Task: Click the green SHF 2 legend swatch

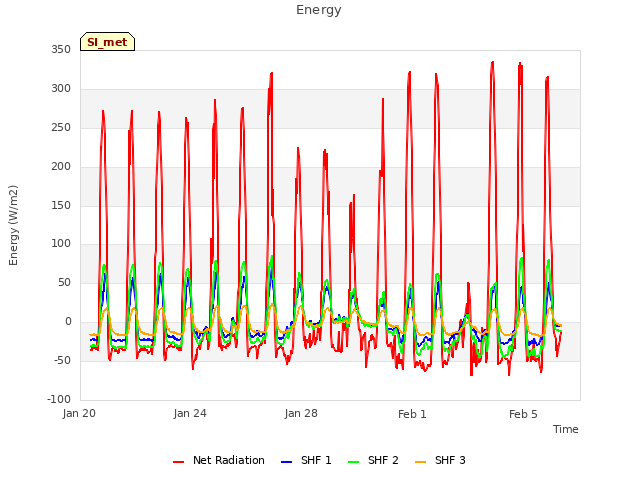Action: pyautogui.click(x=353, y=462)
